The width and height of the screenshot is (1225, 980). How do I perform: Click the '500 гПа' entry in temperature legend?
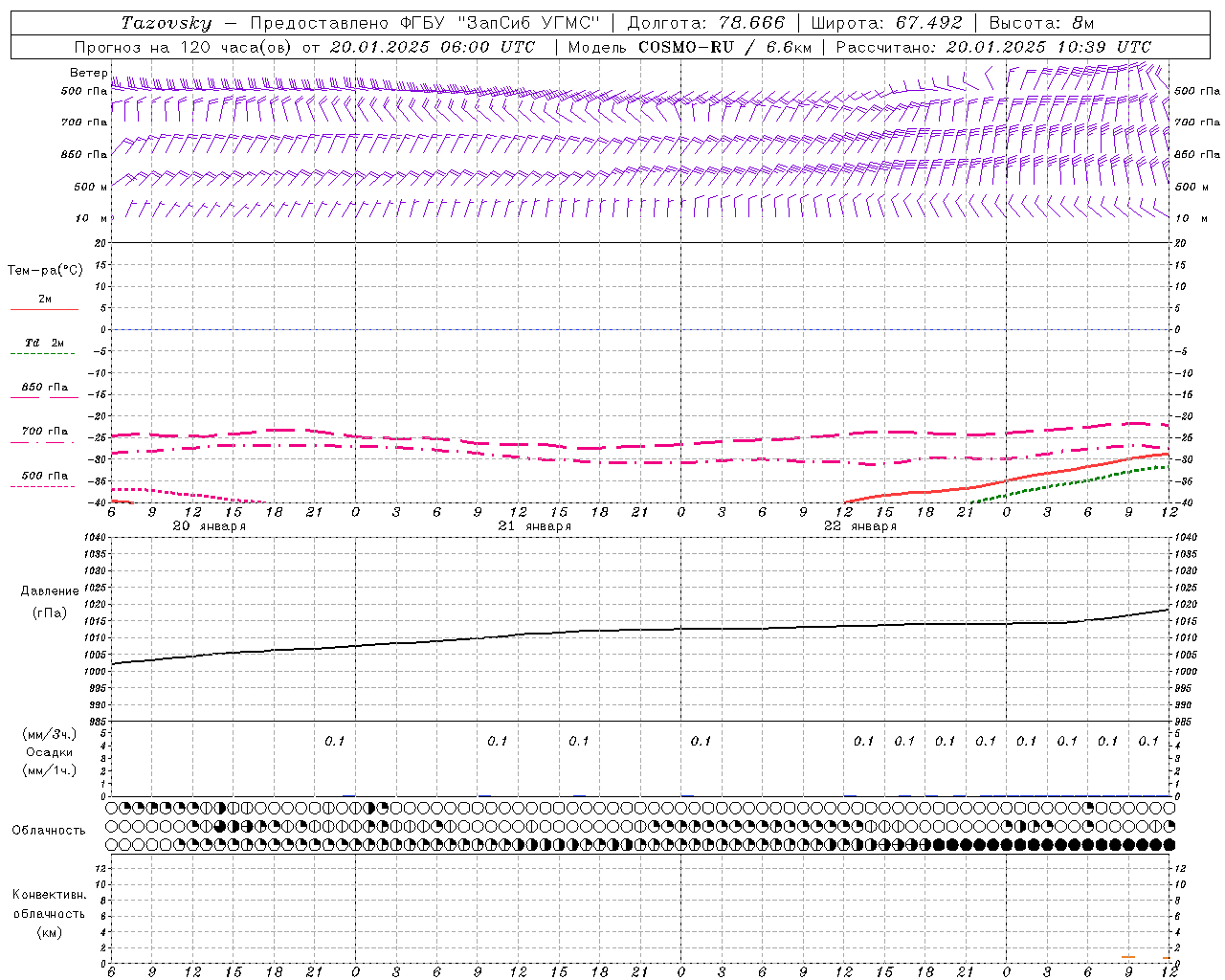point(45,476)
